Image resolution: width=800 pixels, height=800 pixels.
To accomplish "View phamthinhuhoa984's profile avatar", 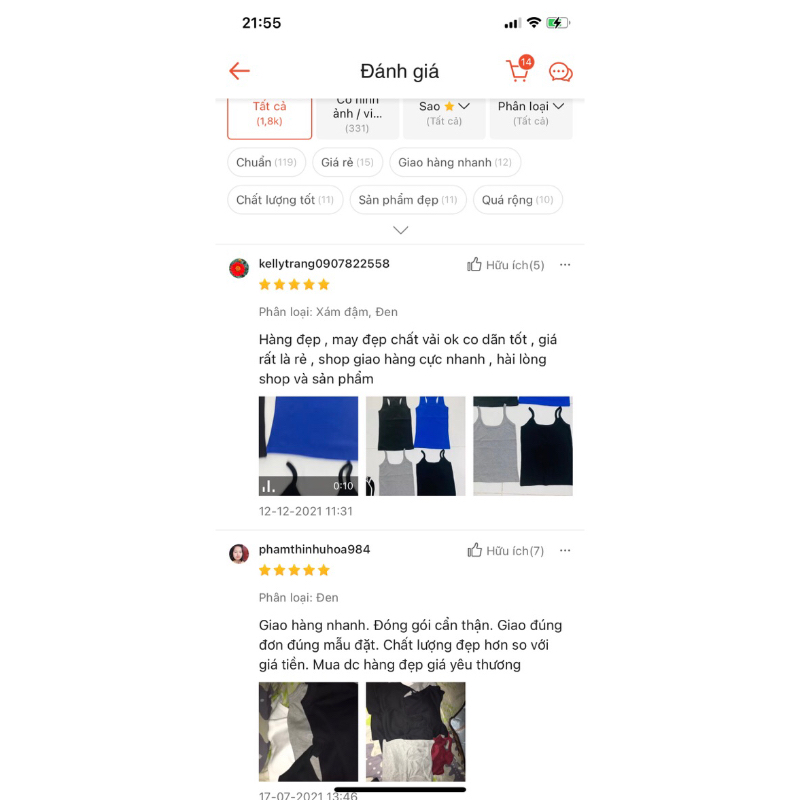I will coord(239,554).
